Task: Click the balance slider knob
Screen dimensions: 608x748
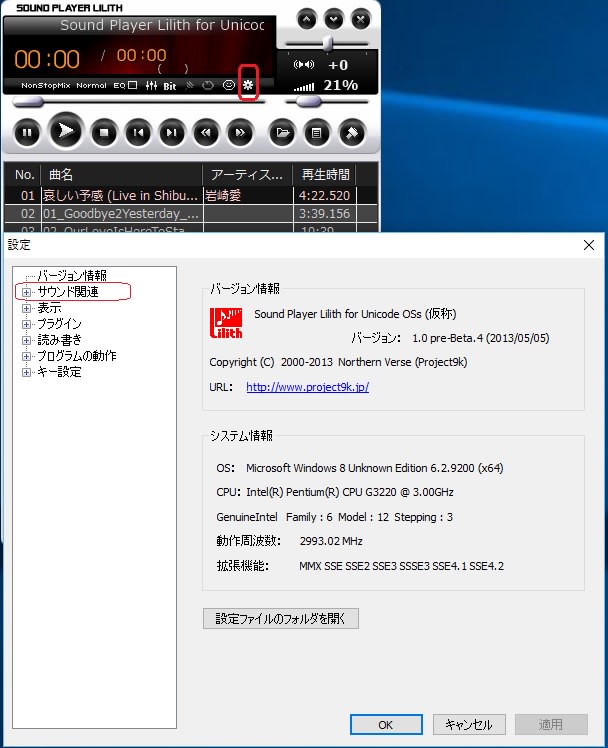Action: click(x=328, y=43)
